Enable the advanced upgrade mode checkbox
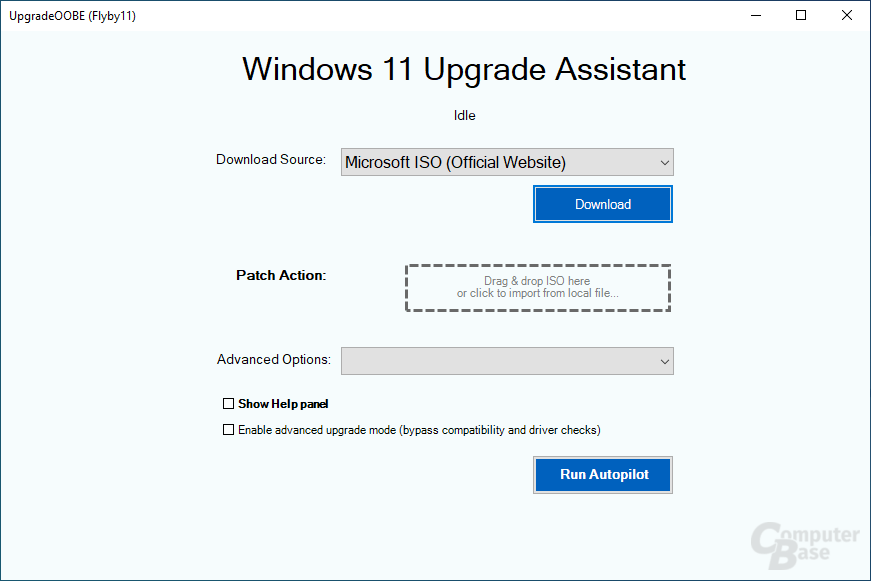The height and width of the screenshot is (581, 871). coord(229,430)
